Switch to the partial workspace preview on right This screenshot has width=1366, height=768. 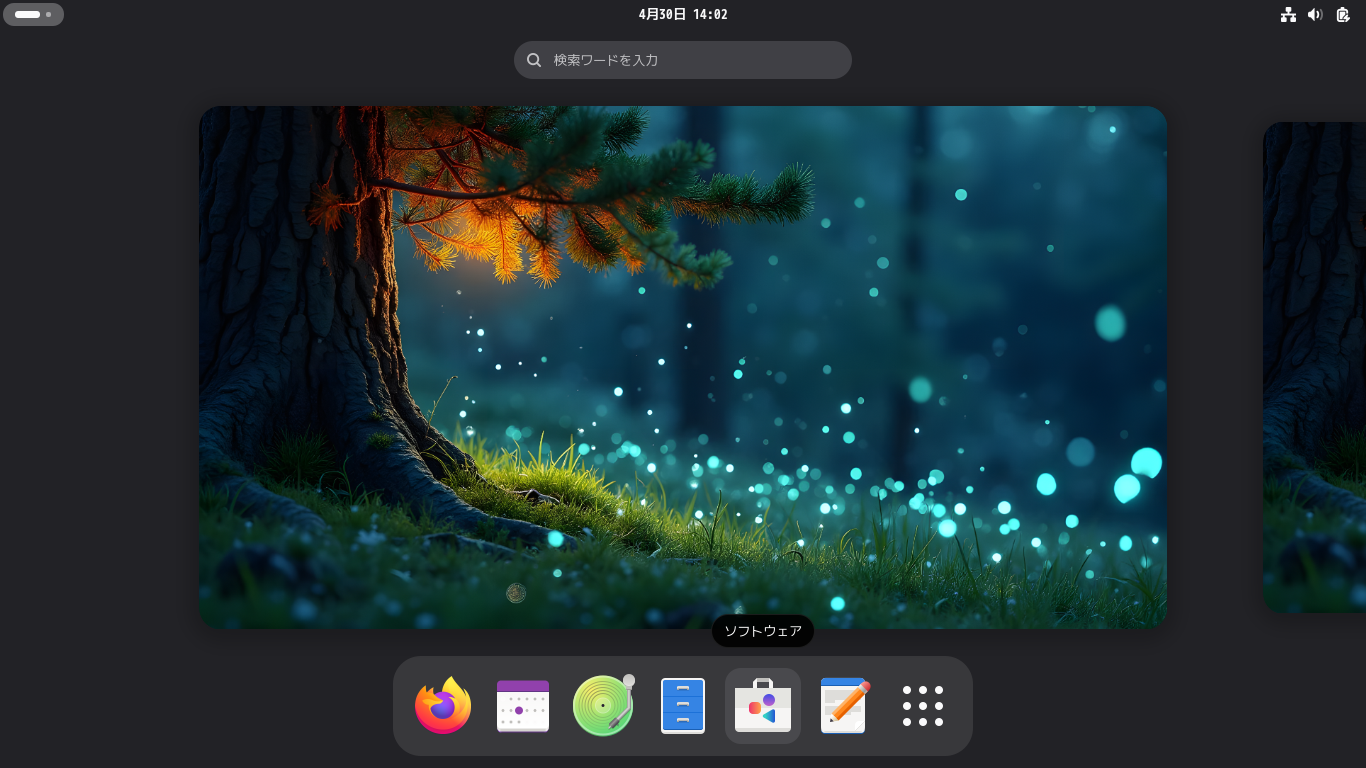pyautogui.click(x=1315, y=370)
